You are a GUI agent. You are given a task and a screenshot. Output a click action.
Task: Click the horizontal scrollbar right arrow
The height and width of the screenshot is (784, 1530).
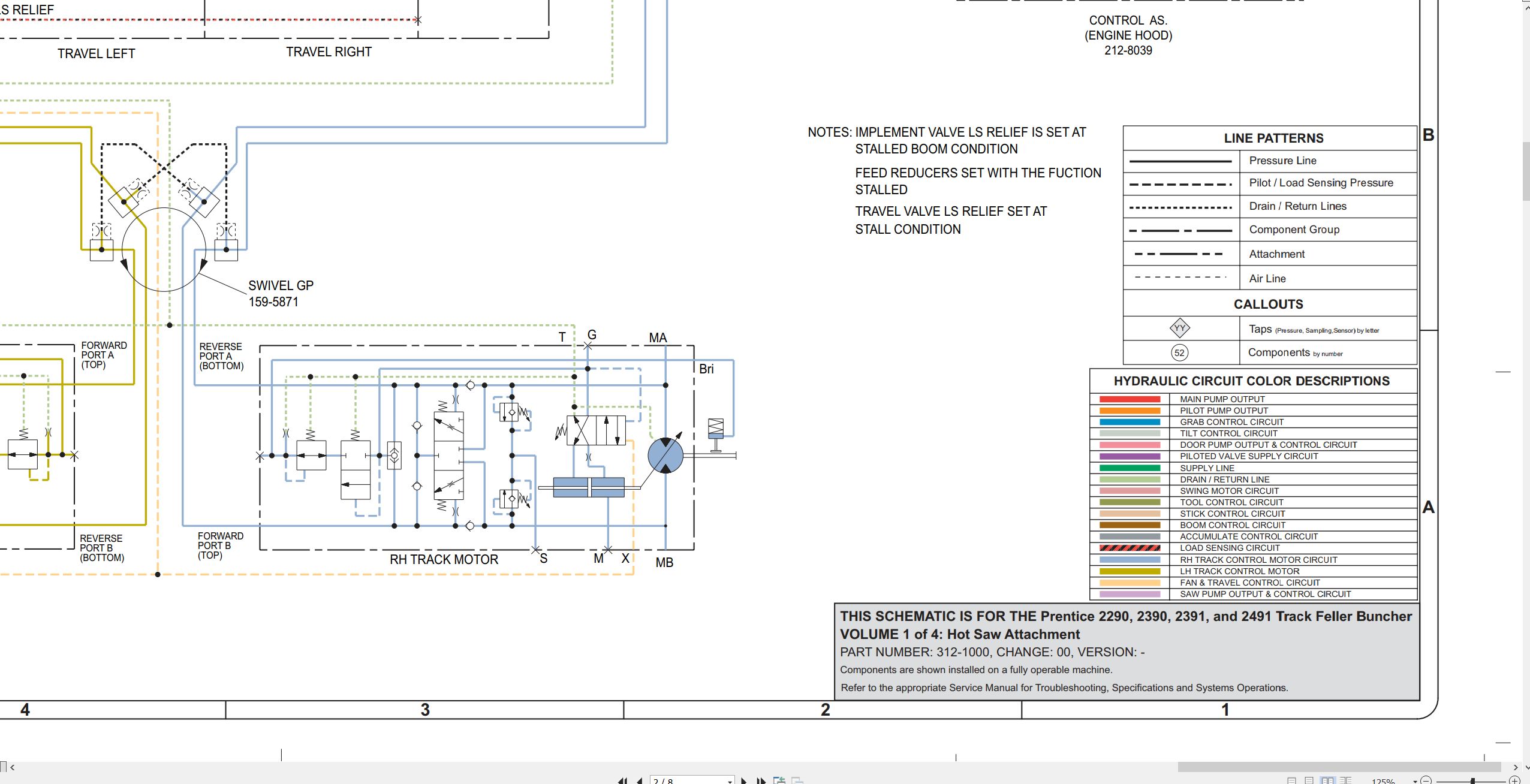(x=1516, y=767)
